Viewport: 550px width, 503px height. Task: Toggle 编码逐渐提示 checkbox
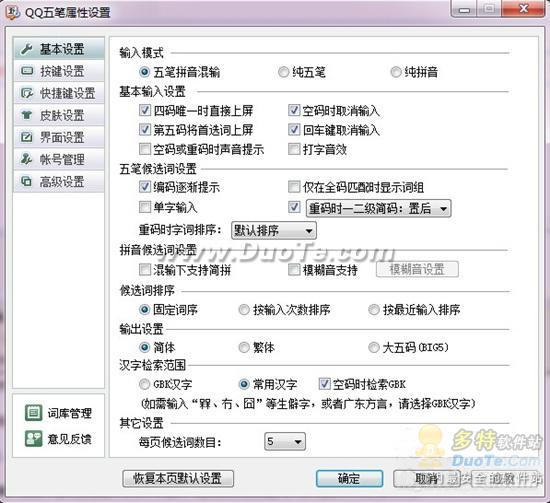[145, 187]
